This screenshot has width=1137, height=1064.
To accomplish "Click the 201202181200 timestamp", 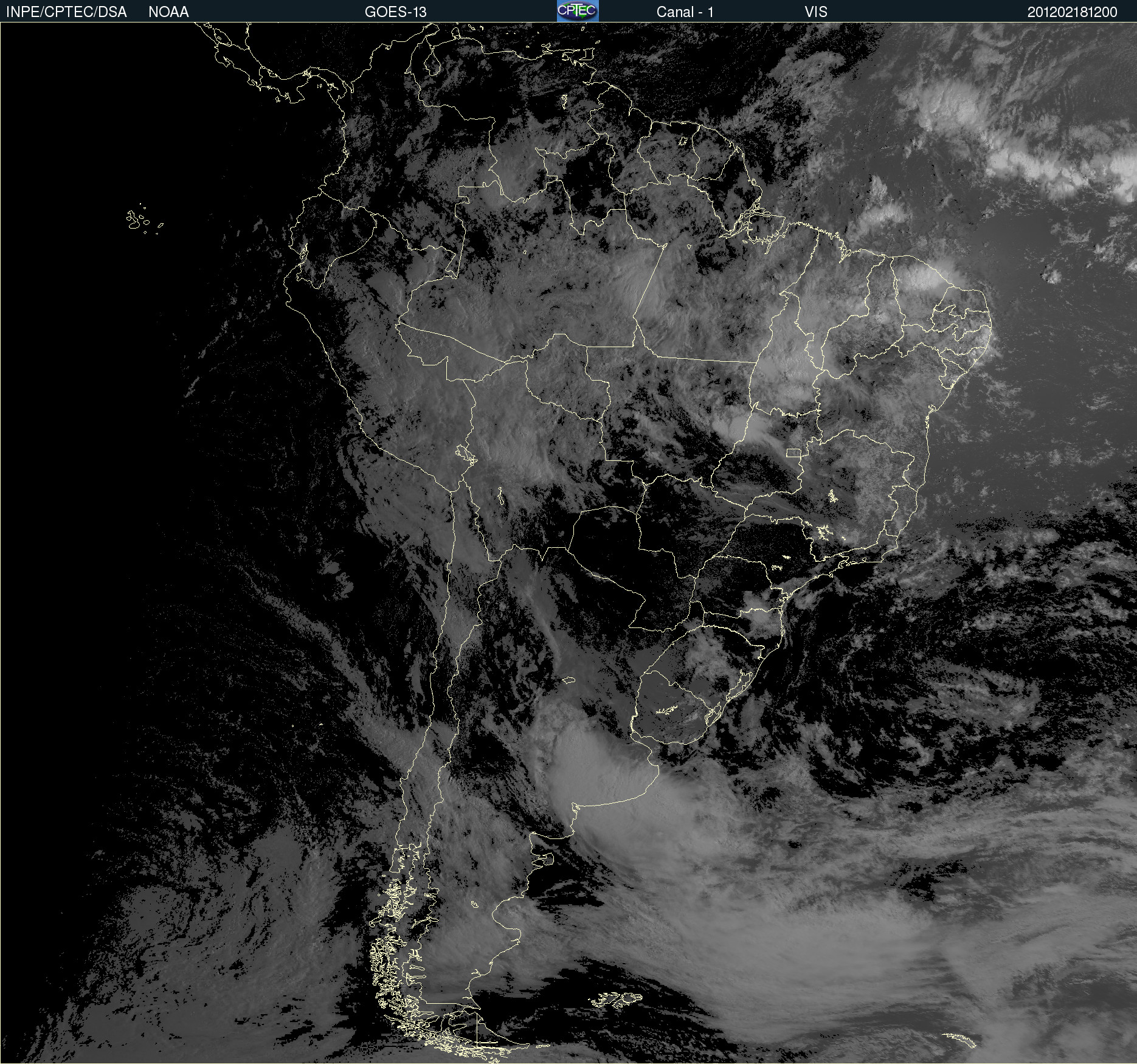I will click(1073, 12).
